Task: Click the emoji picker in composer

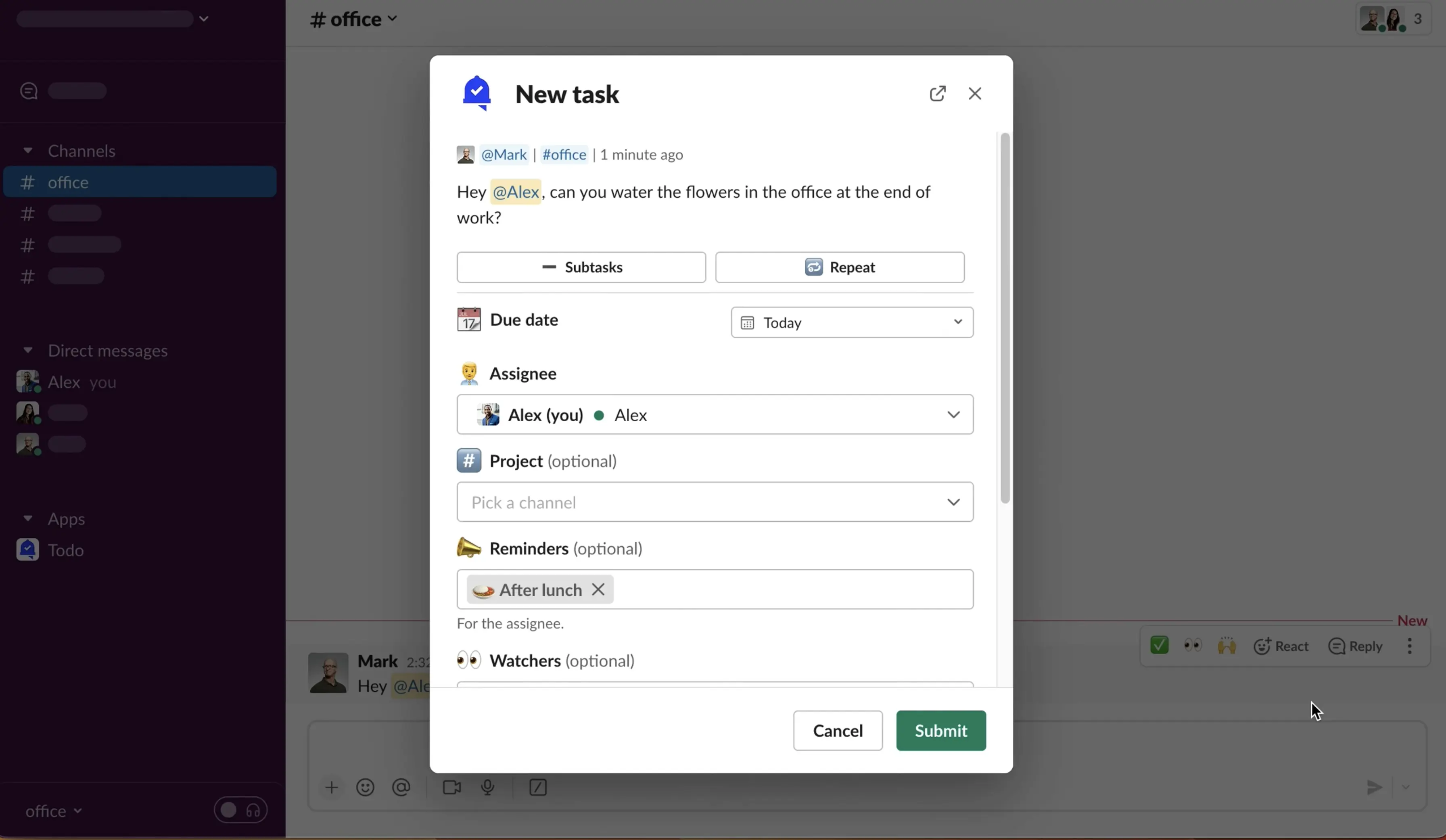Action: [365, 787]
